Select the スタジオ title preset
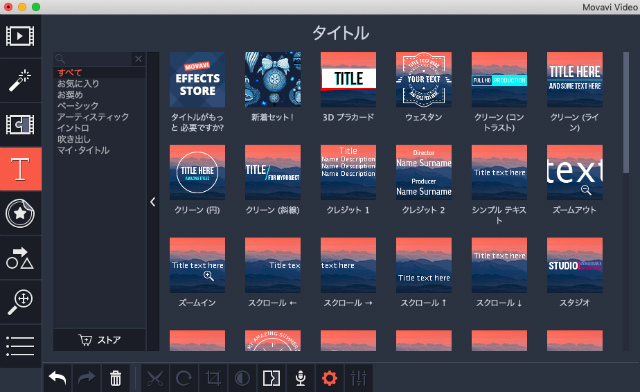 pos(575,265)
